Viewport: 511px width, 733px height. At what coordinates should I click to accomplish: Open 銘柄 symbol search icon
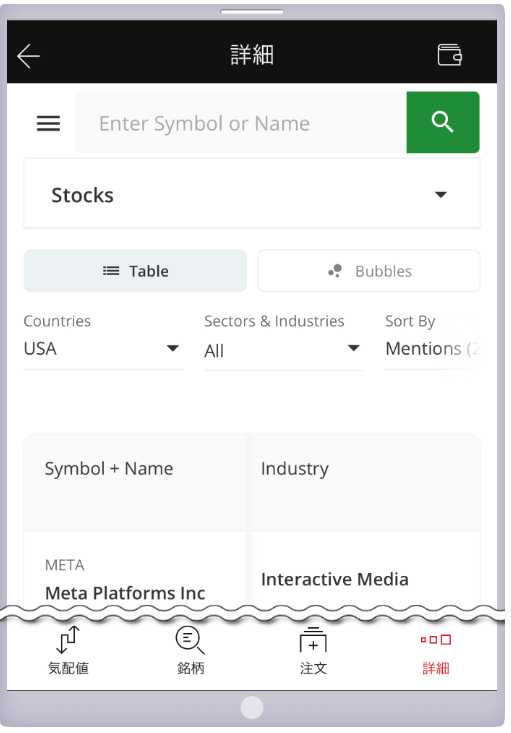click(x=190, y=650)
